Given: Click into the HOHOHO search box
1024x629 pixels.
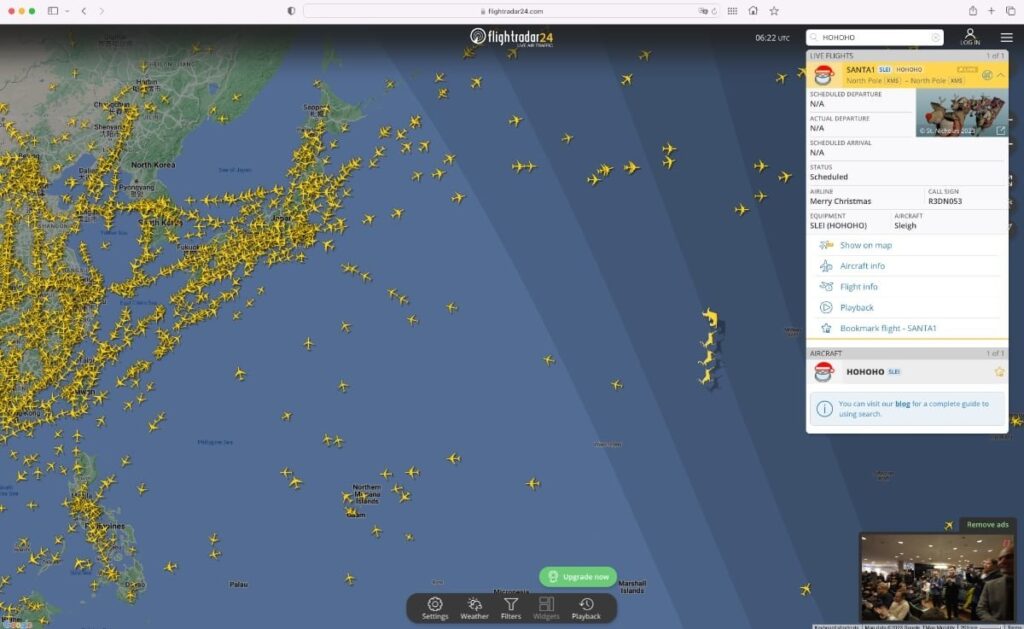Looking at the screenshot, I should (874, 37).
